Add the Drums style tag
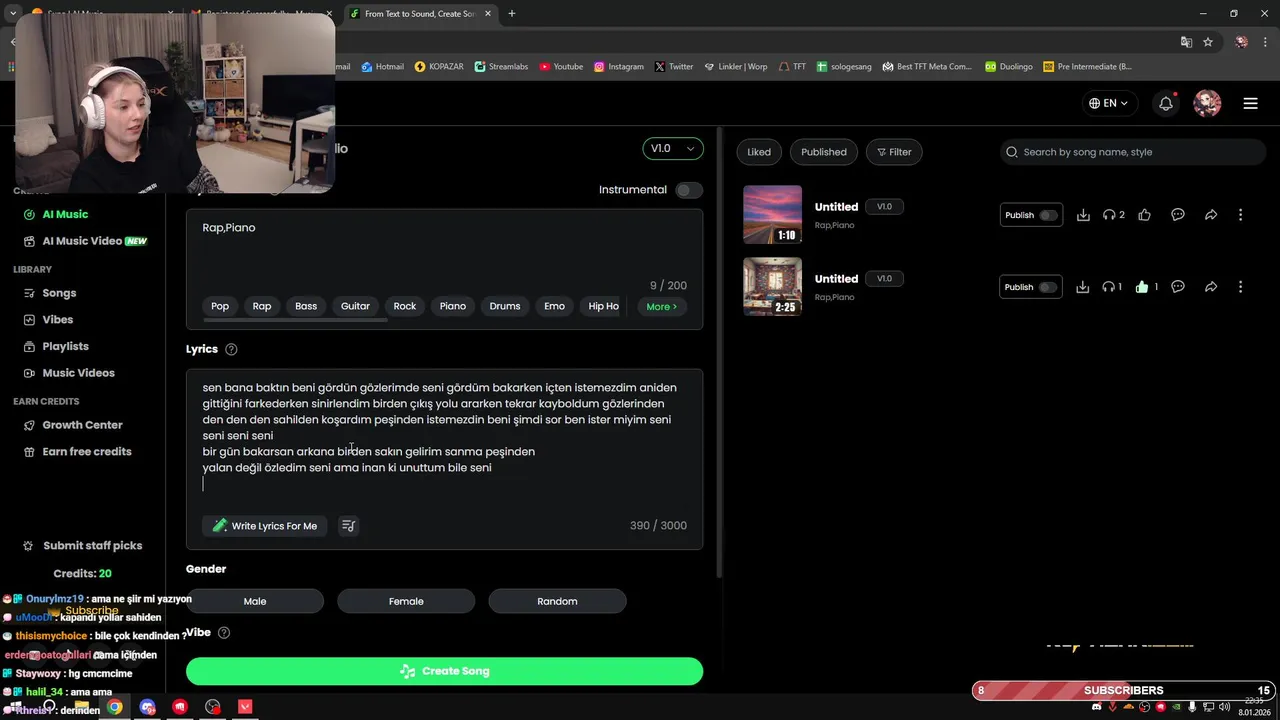The height and width of the screenshot is (720, 1280). [505, 306]
